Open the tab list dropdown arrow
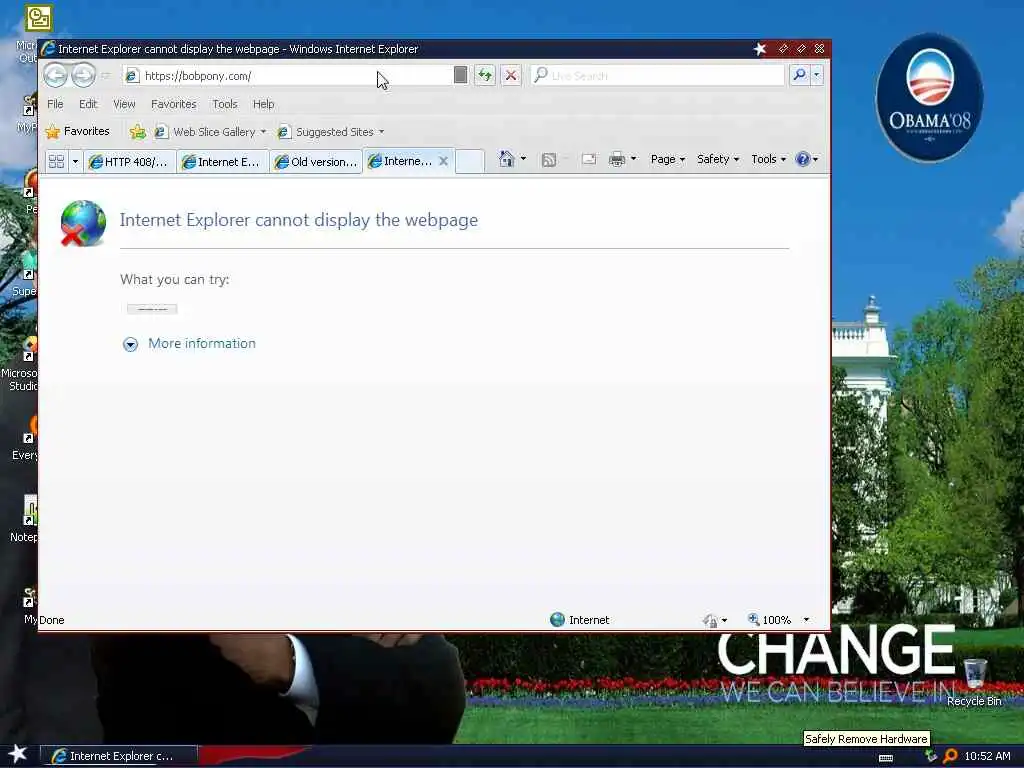 pyautogui.click(x=75, y=161)
